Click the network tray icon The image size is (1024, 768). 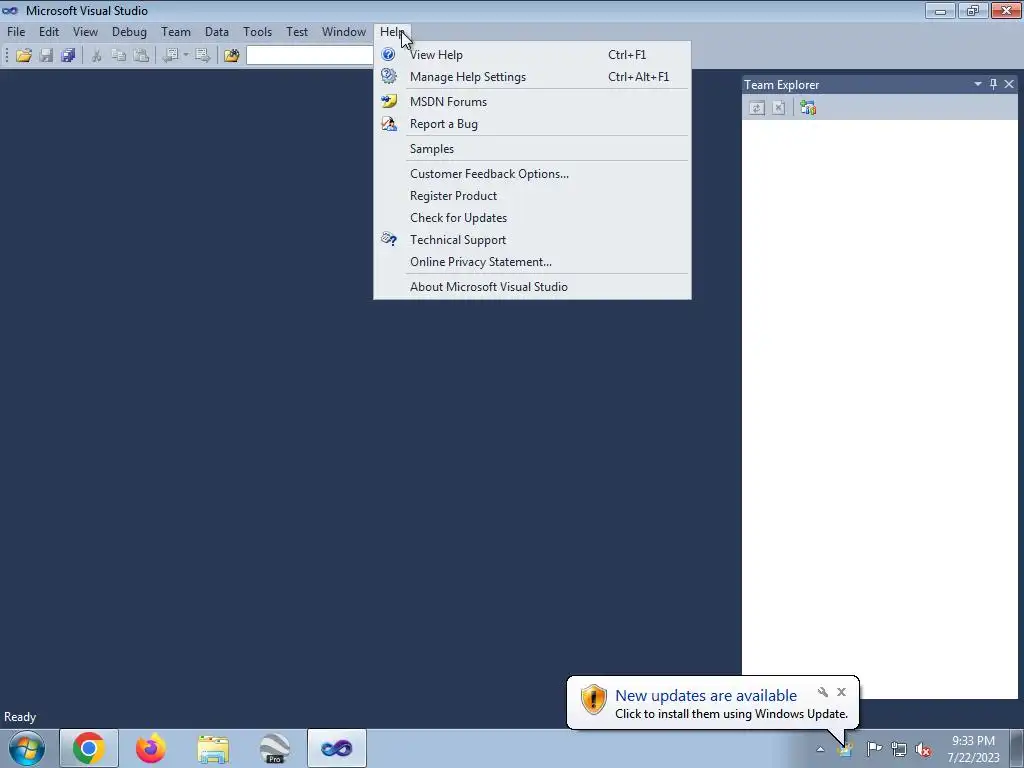899,749
